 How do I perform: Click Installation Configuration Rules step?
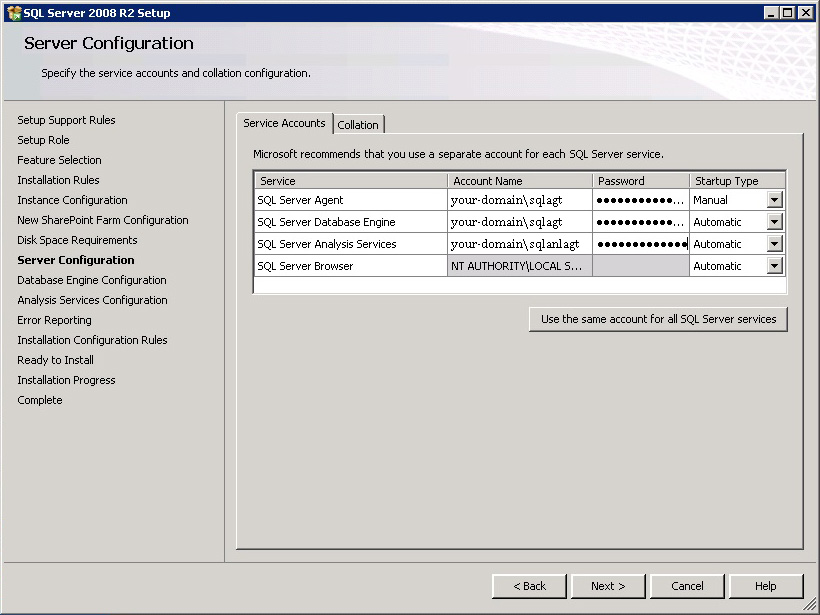[93, 340]
